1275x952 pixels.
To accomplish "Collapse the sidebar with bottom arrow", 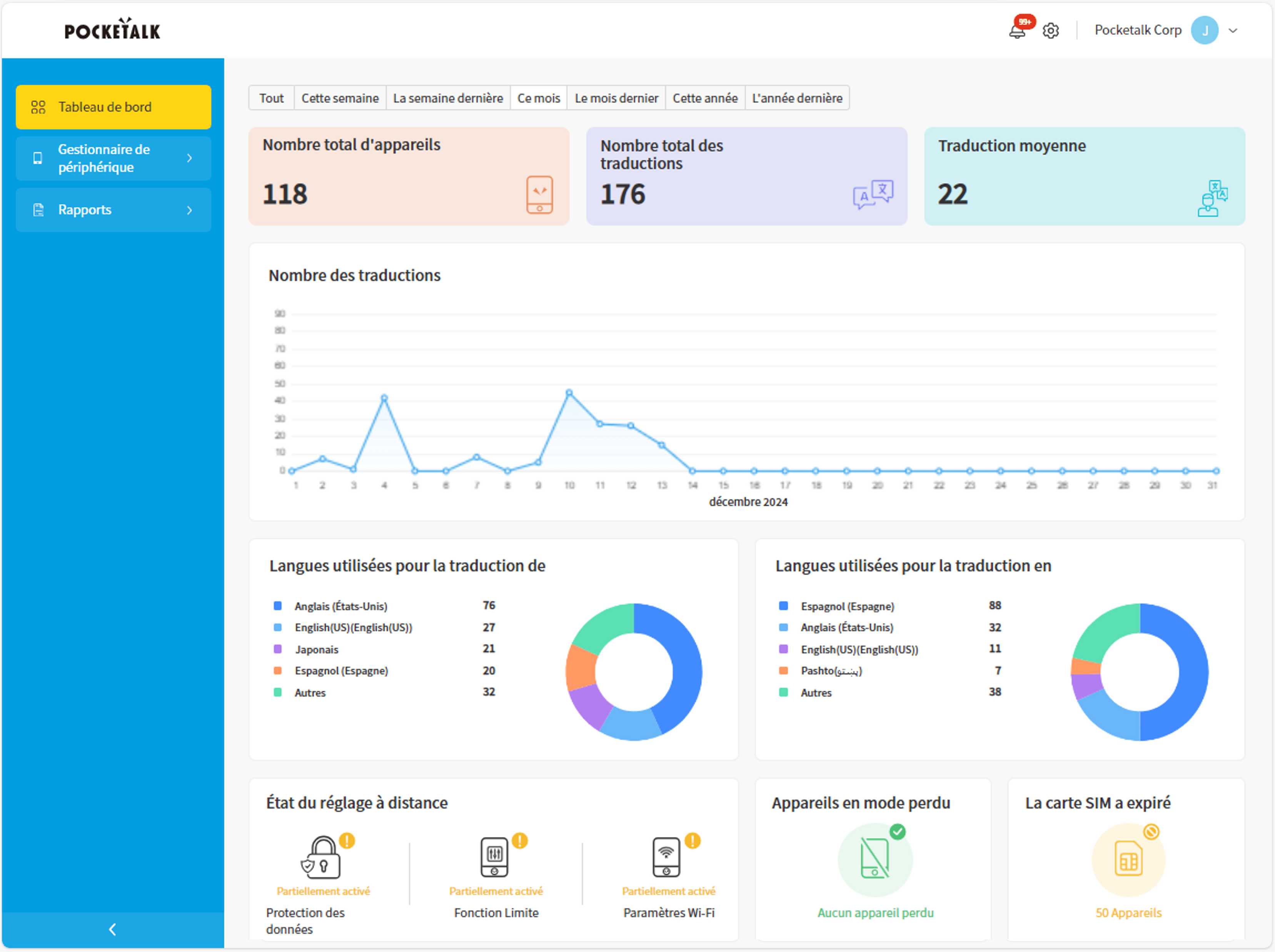I will [112, 929].
